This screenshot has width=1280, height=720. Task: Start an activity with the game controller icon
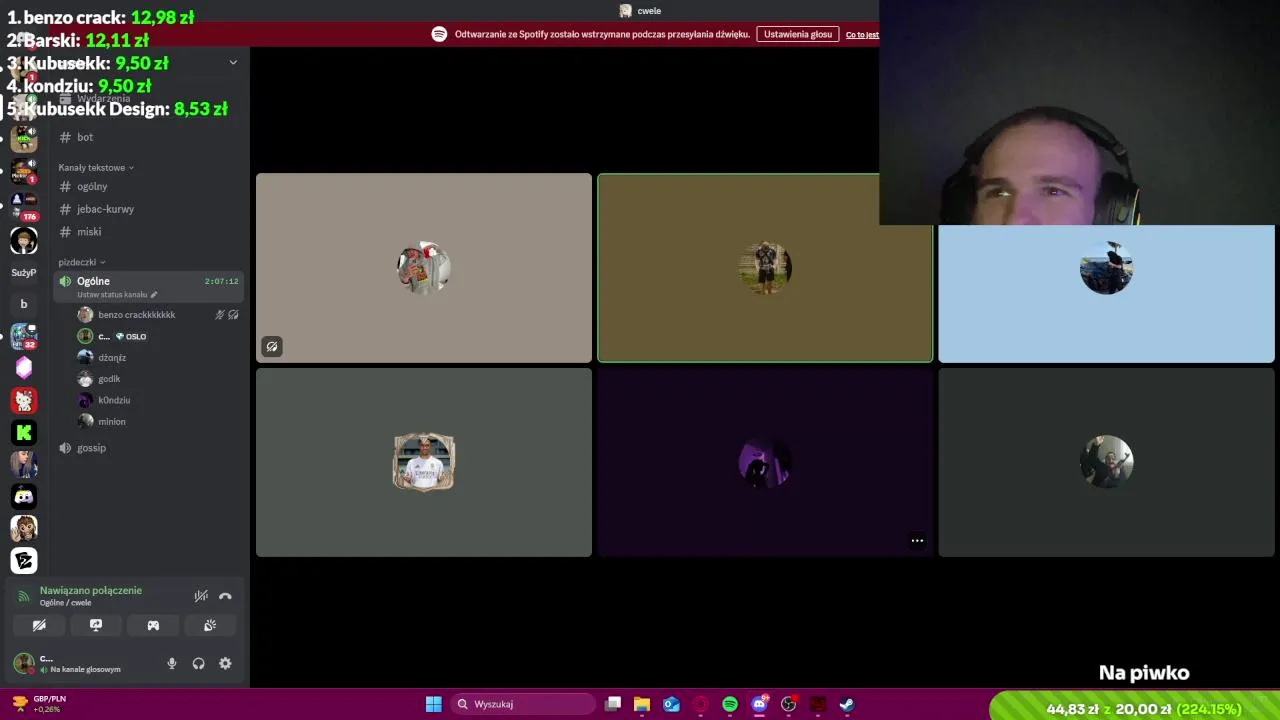tap(153, 625)
